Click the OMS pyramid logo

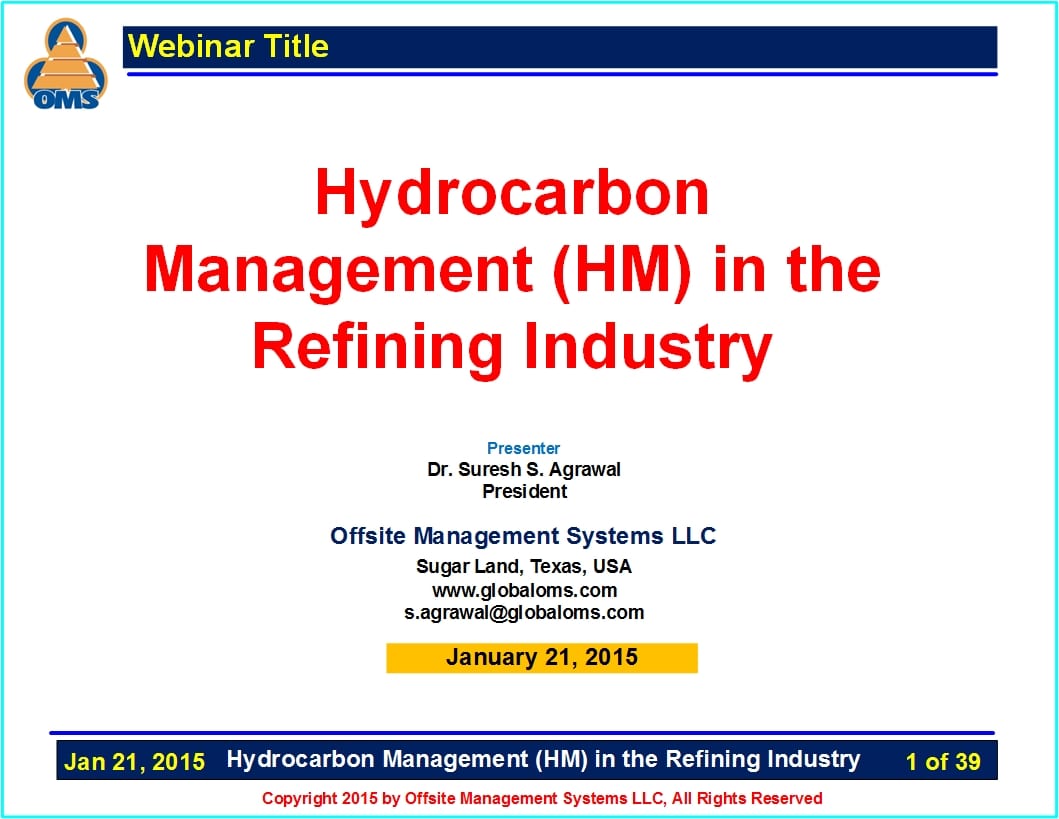point(66,64)
